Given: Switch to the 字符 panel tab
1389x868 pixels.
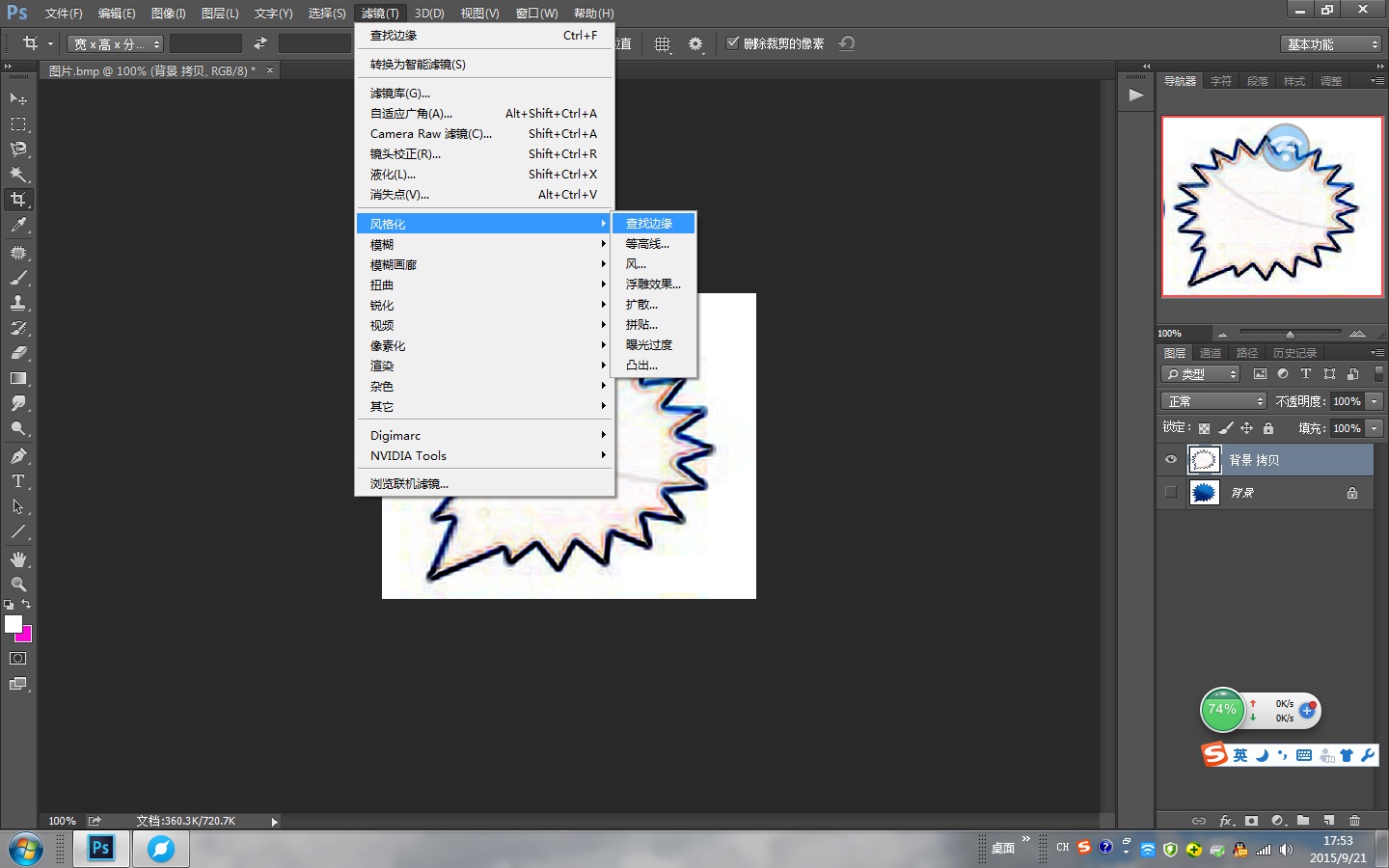Looking at the screenshot, I should click(1221, 81).
